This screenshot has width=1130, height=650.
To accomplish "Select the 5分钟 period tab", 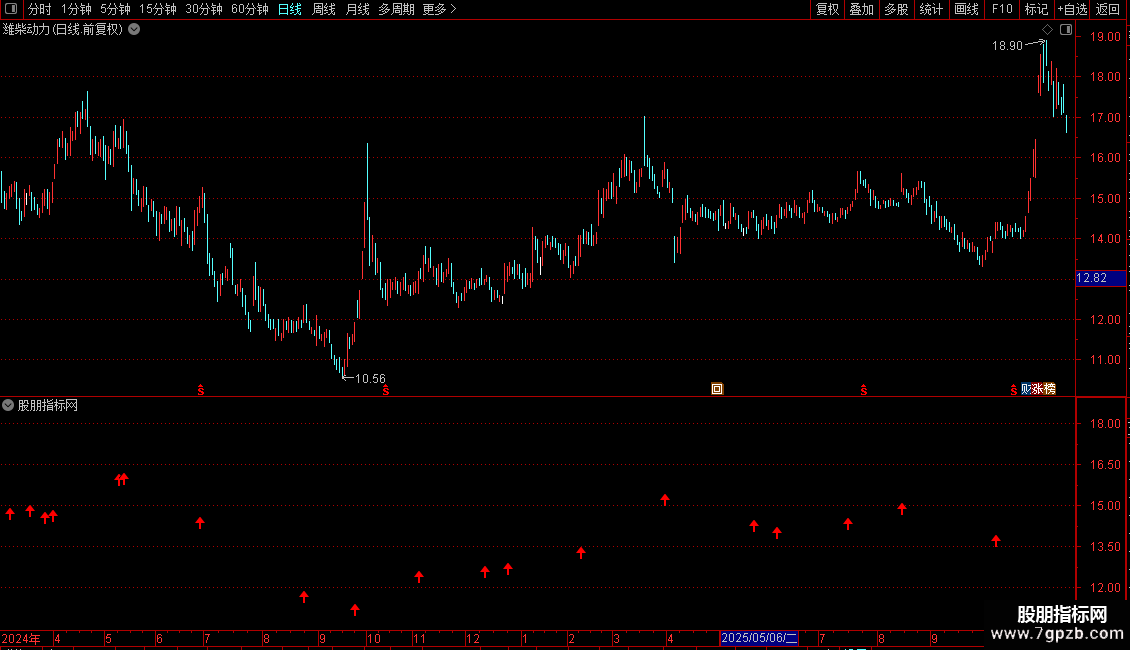I will coord(115,9).
